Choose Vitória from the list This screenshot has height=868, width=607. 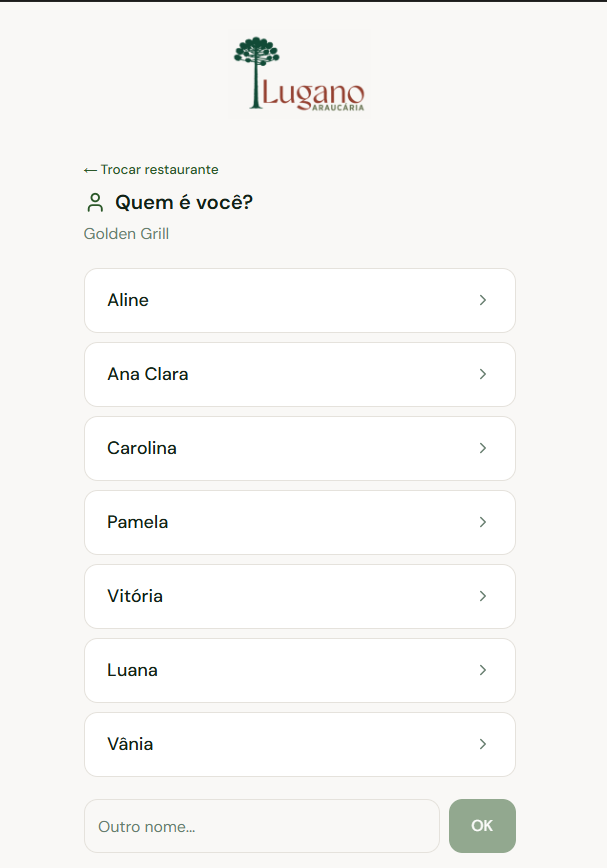click(x=299, y=596)
